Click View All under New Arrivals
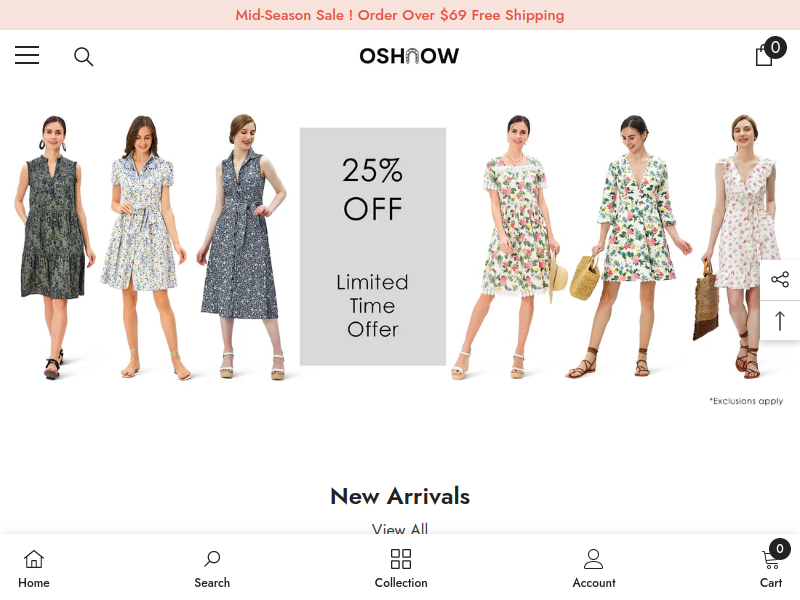The width and height of the screenshot is (800, 600). click(x=400, y=529)
